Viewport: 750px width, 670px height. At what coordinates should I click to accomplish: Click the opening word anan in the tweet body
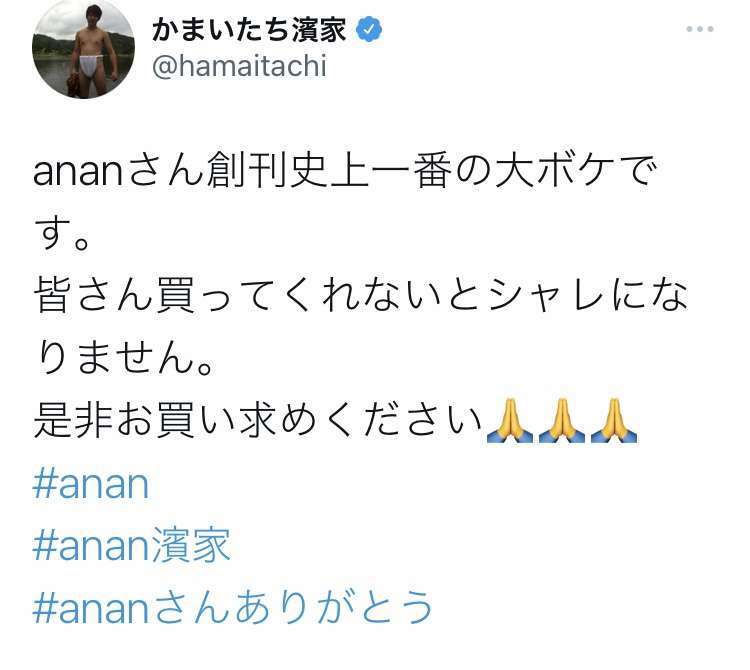(x=78, y=173)
